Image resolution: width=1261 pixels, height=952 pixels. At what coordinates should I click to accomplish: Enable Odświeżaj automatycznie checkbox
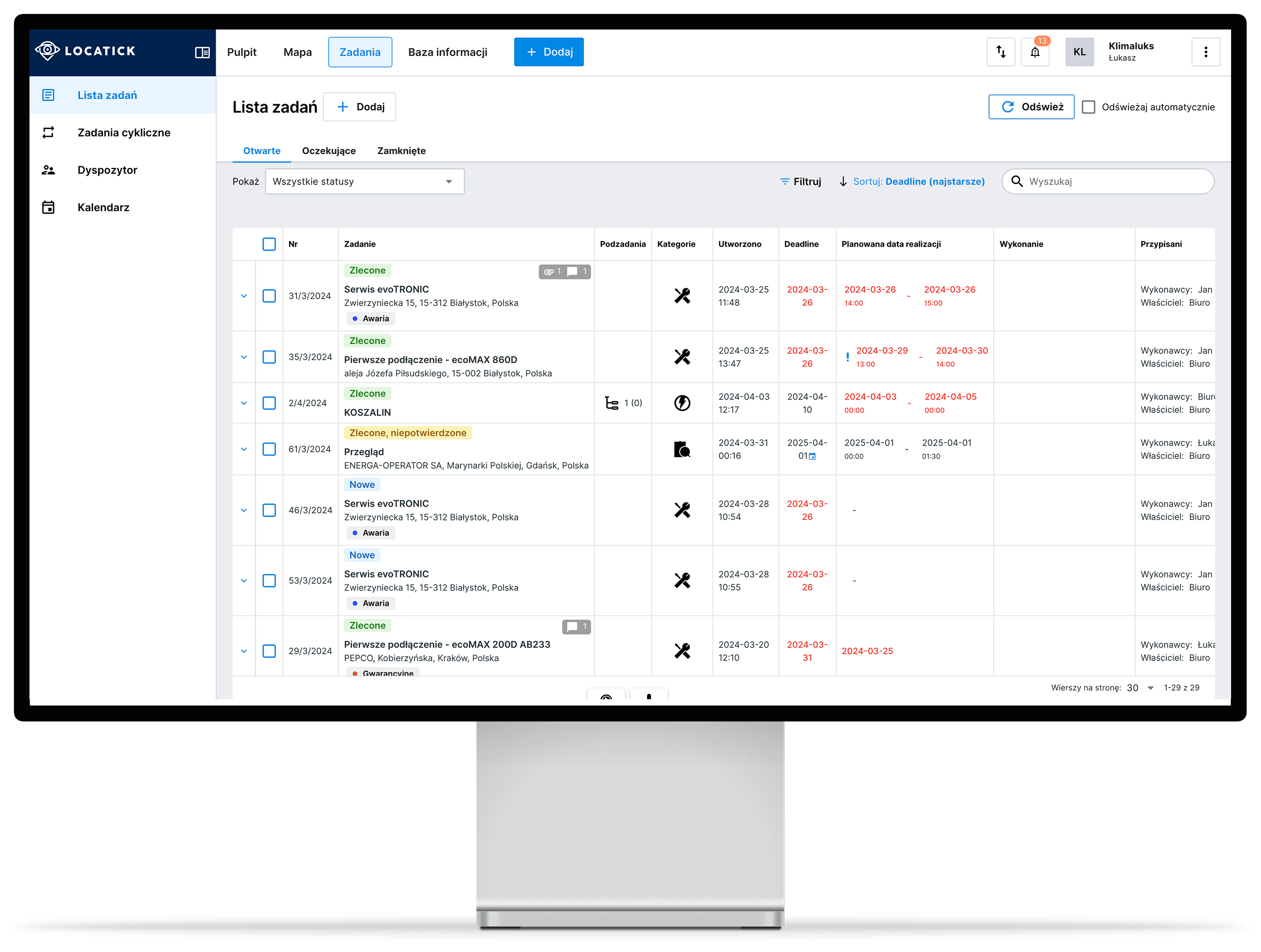coord(1088,106)
